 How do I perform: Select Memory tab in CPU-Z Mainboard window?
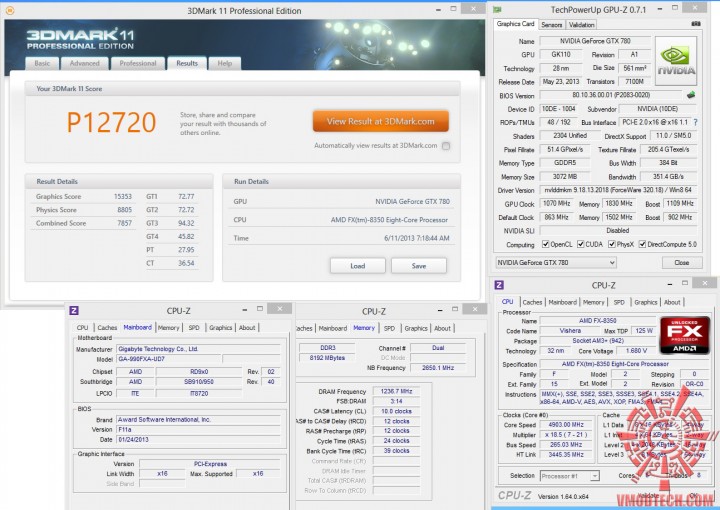(169, 327)
